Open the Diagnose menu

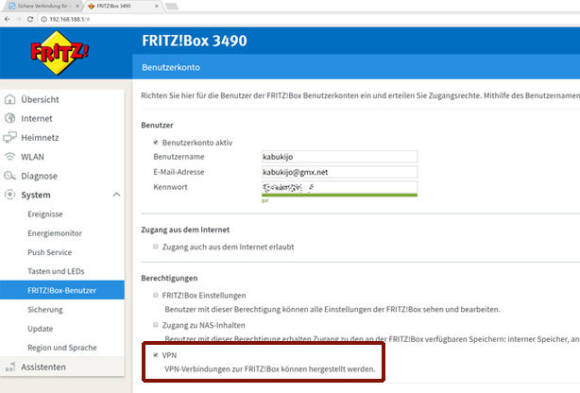tap(39, 176)
